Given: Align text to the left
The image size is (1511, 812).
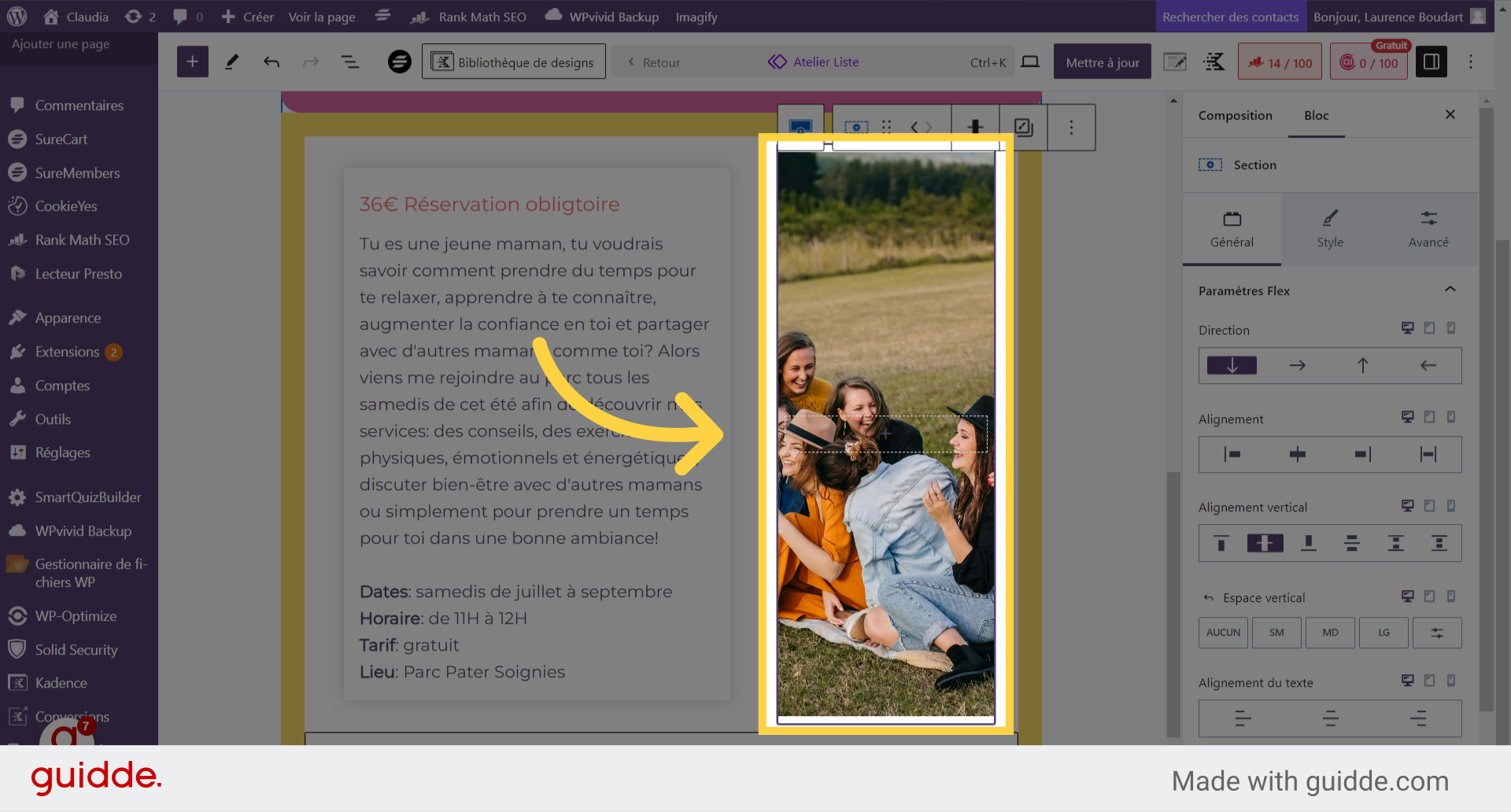Looking at the screenshot, I should pyautogui.click(x=1243, y=718).
